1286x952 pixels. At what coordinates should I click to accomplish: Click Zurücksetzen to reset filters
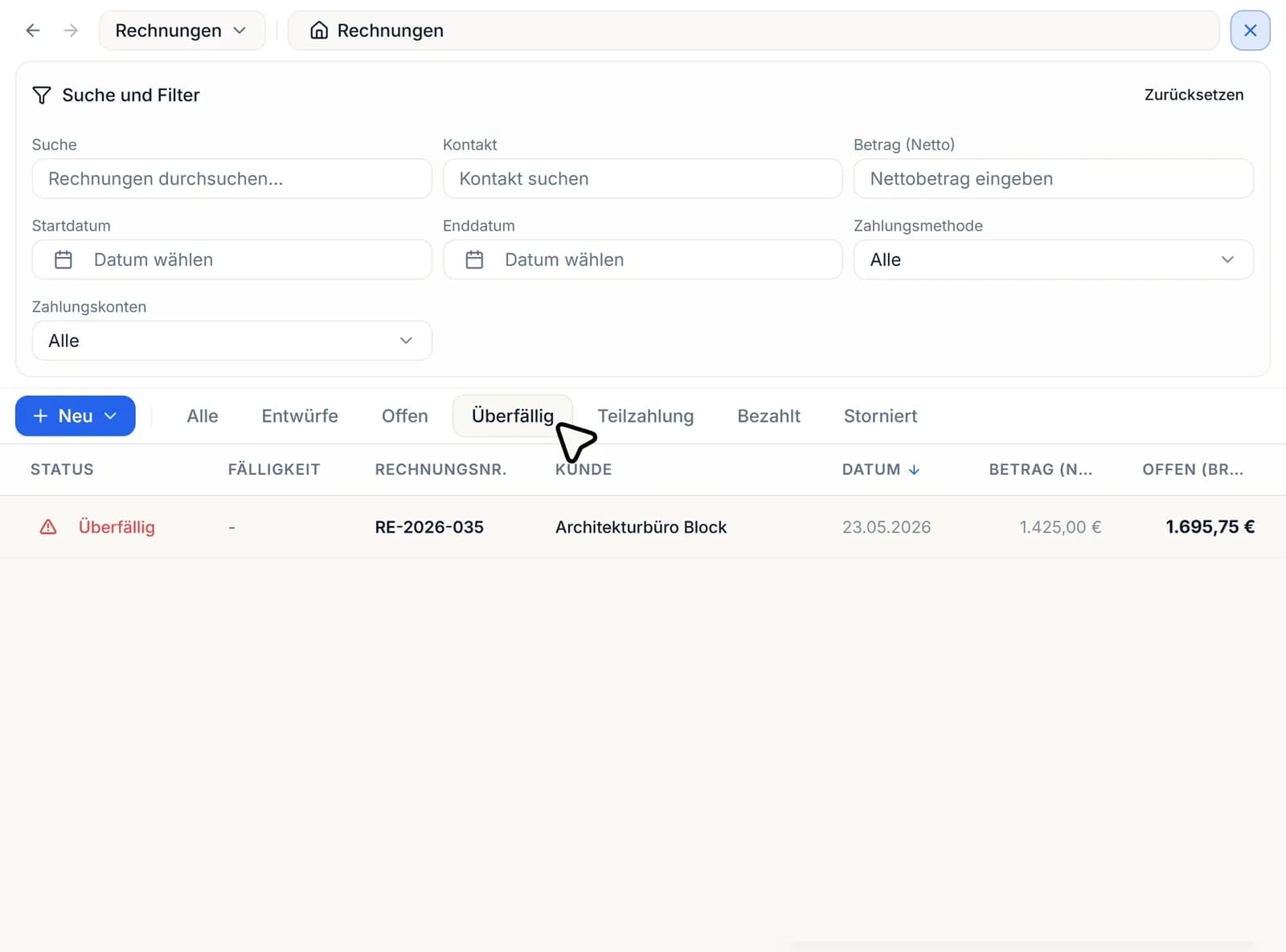(1194, 95)
